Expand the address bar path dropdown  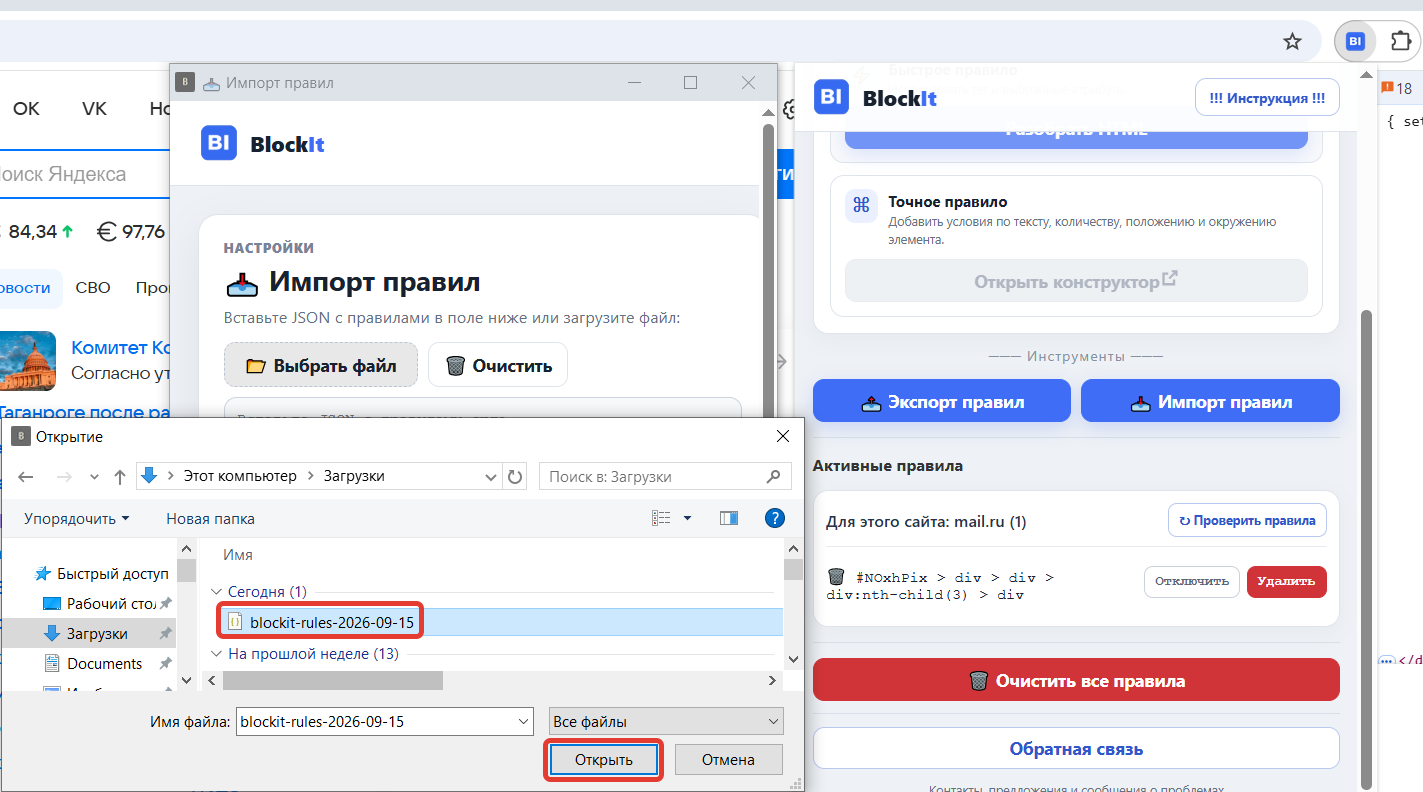[491, 477]
